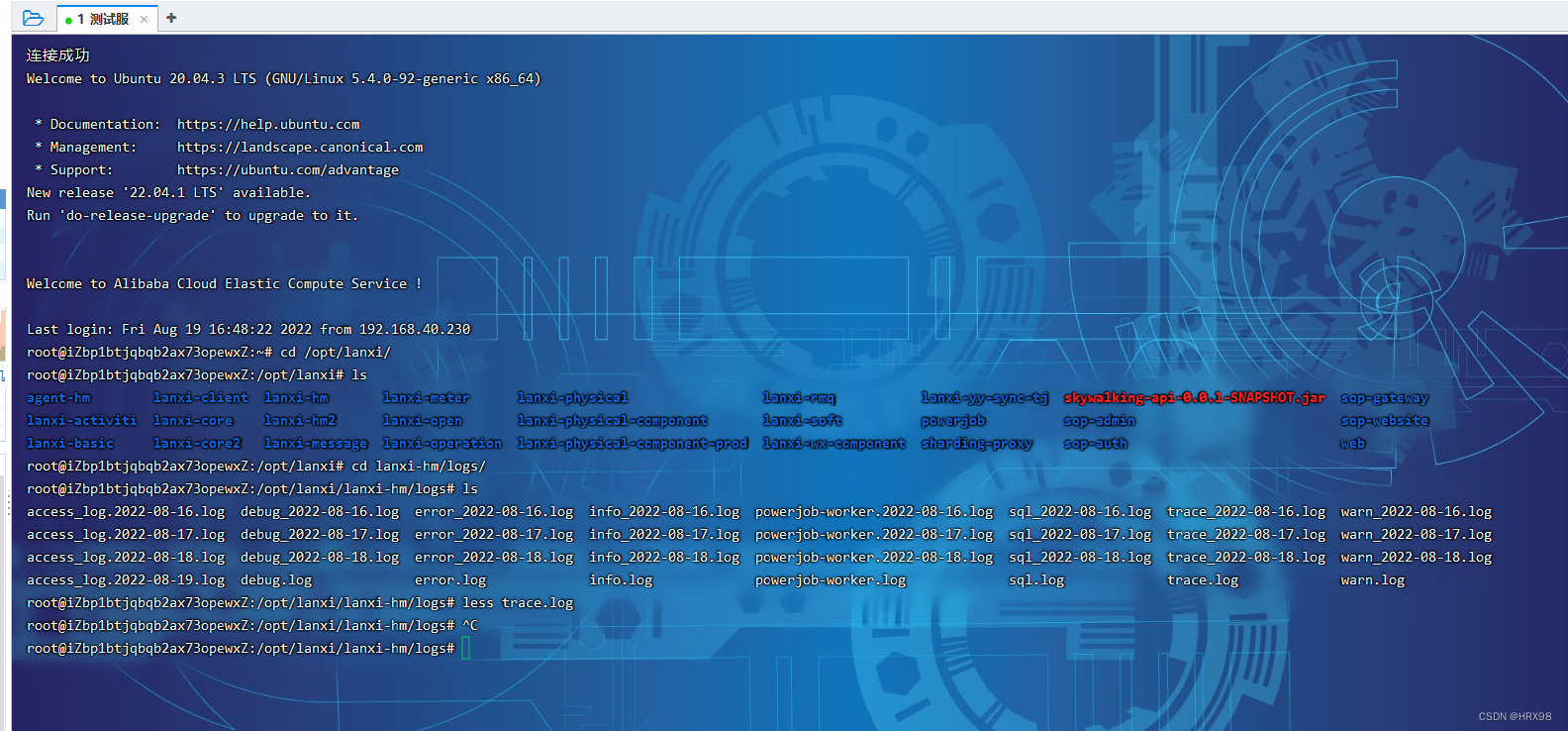Click the Last login line

tap(248, 329)
